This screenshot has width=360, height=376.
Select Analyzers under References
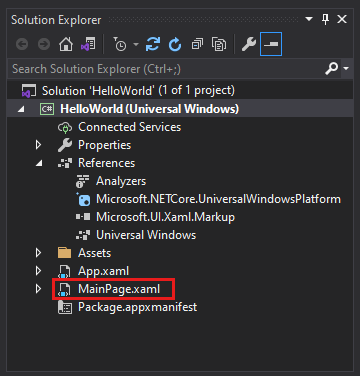(x=121, y=181)
